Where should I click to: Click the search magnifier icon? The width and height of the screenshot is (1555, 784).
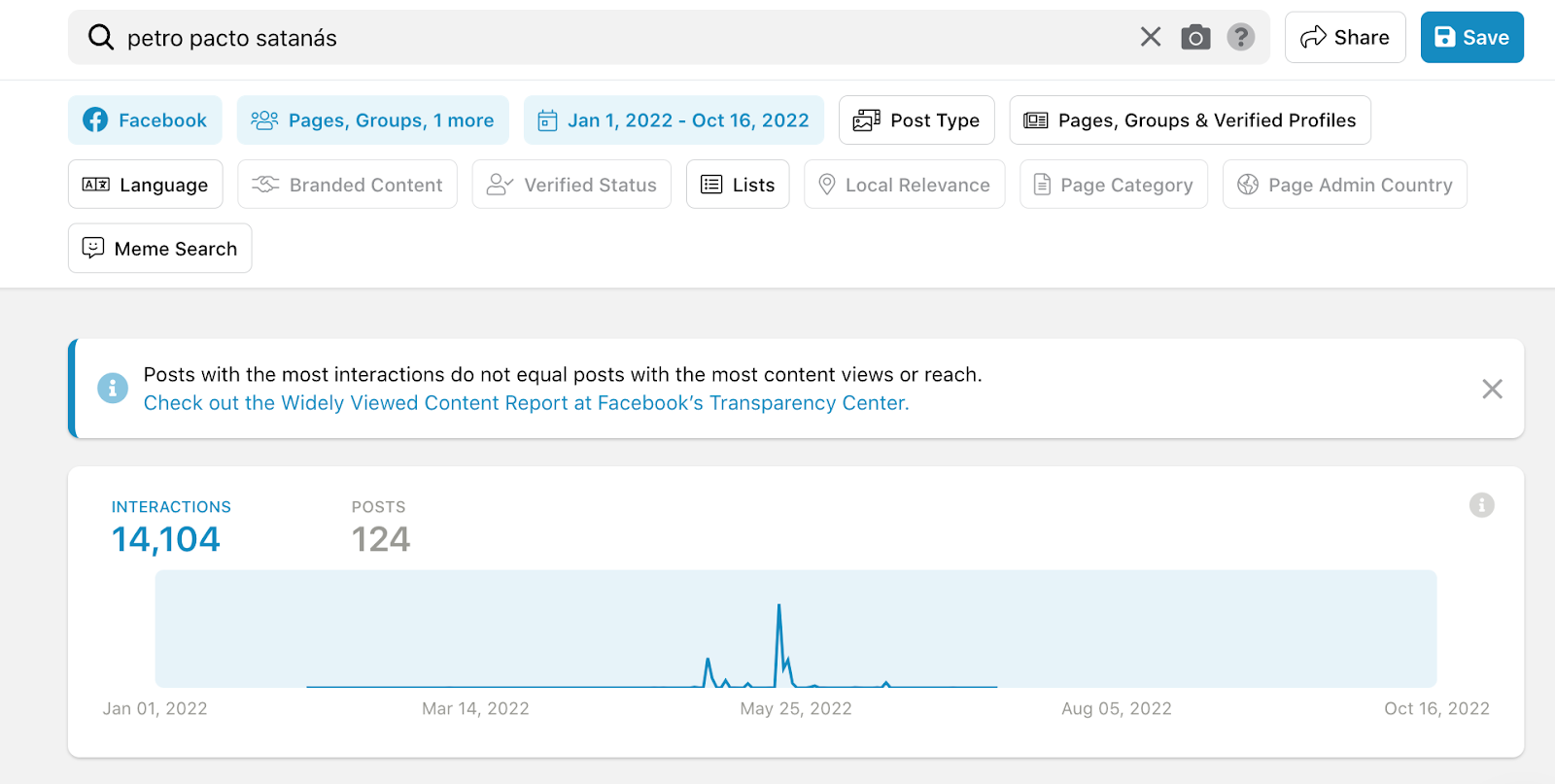tap(101, 38)
